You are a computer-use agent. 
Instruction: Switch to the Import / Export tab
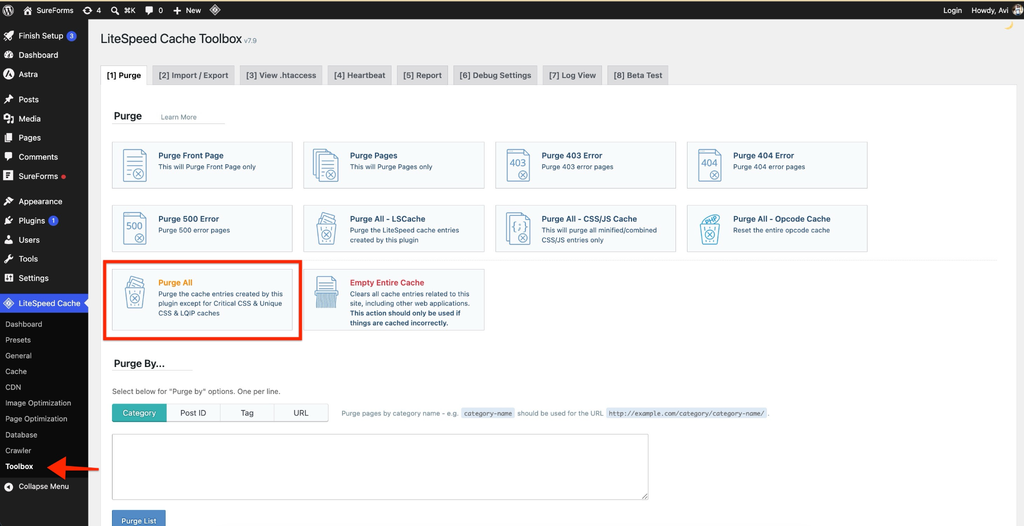tap(193, 75)
